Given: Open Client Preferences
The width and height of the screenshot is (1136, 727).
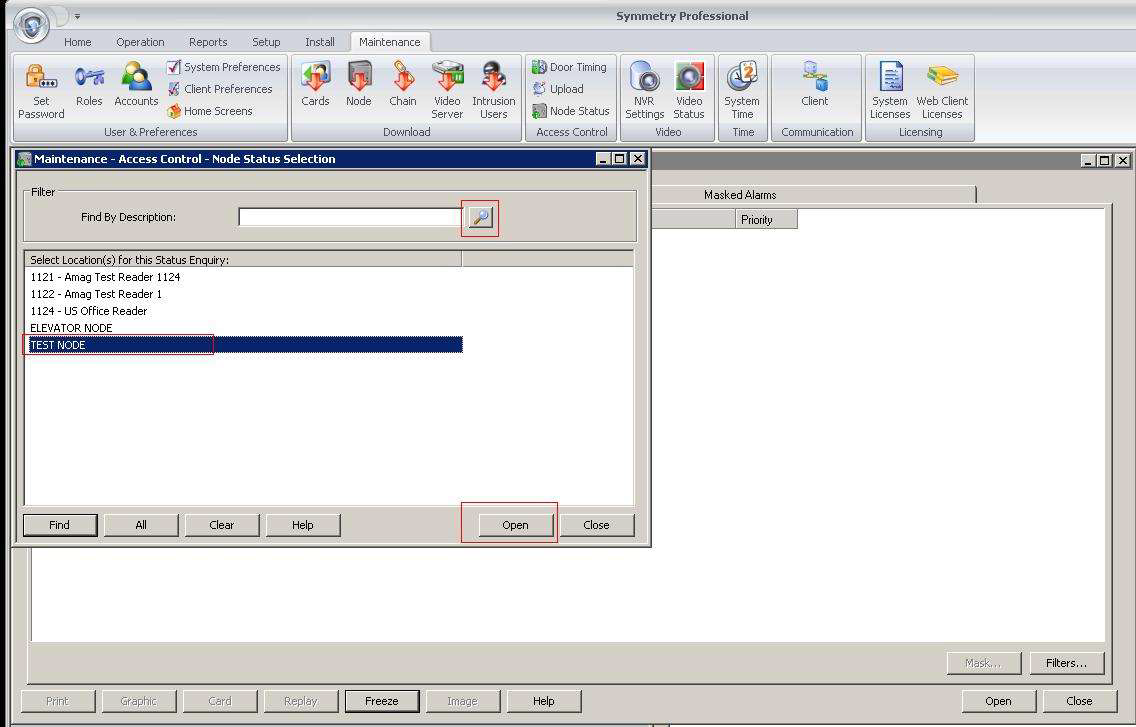Looking at the screenshot, I should 220,89.
